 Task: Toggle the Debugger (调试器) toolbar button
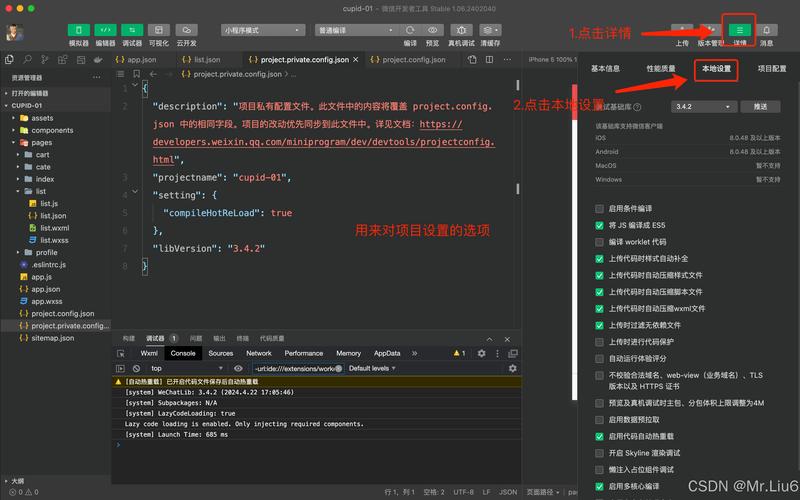(x=132, y=30)
